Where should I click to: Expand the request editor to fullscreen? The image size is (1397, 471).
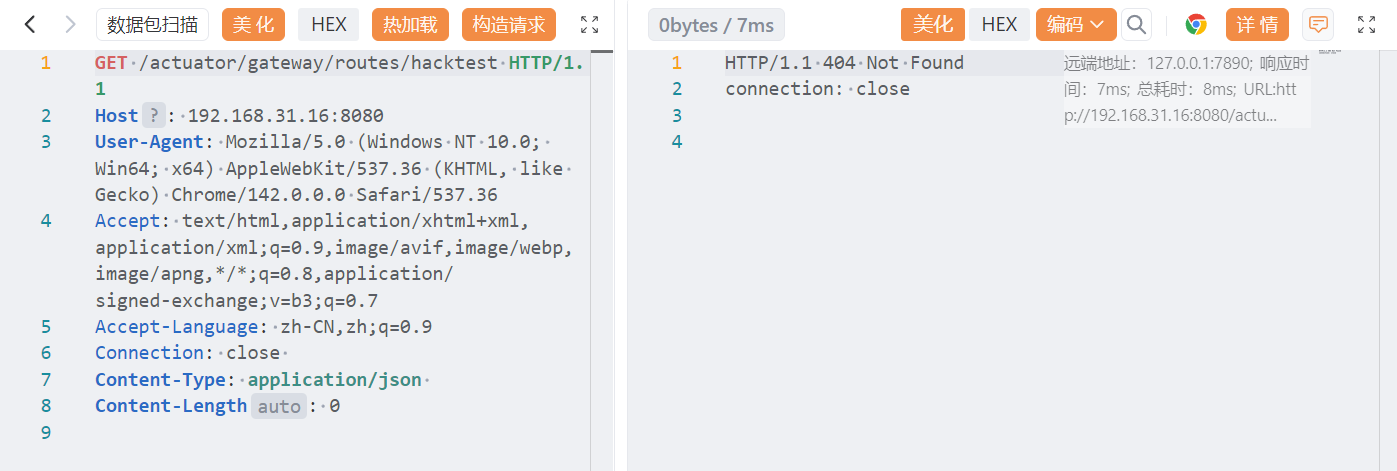tap(590, 25)
